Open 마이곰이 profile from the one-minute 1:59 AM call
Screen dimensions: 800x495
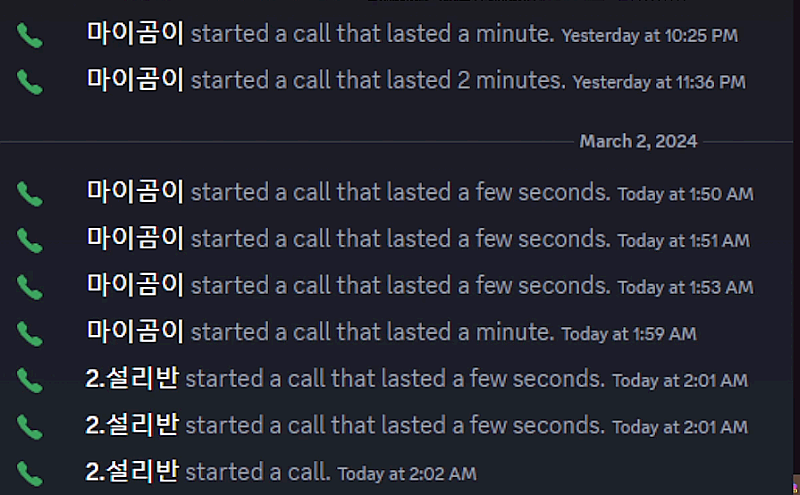click(x=135, y=331)
